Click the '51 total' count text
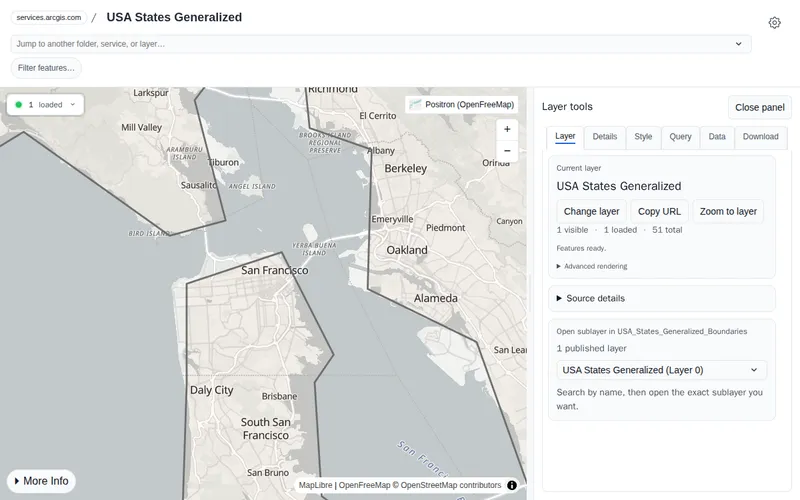 point(667,230)
